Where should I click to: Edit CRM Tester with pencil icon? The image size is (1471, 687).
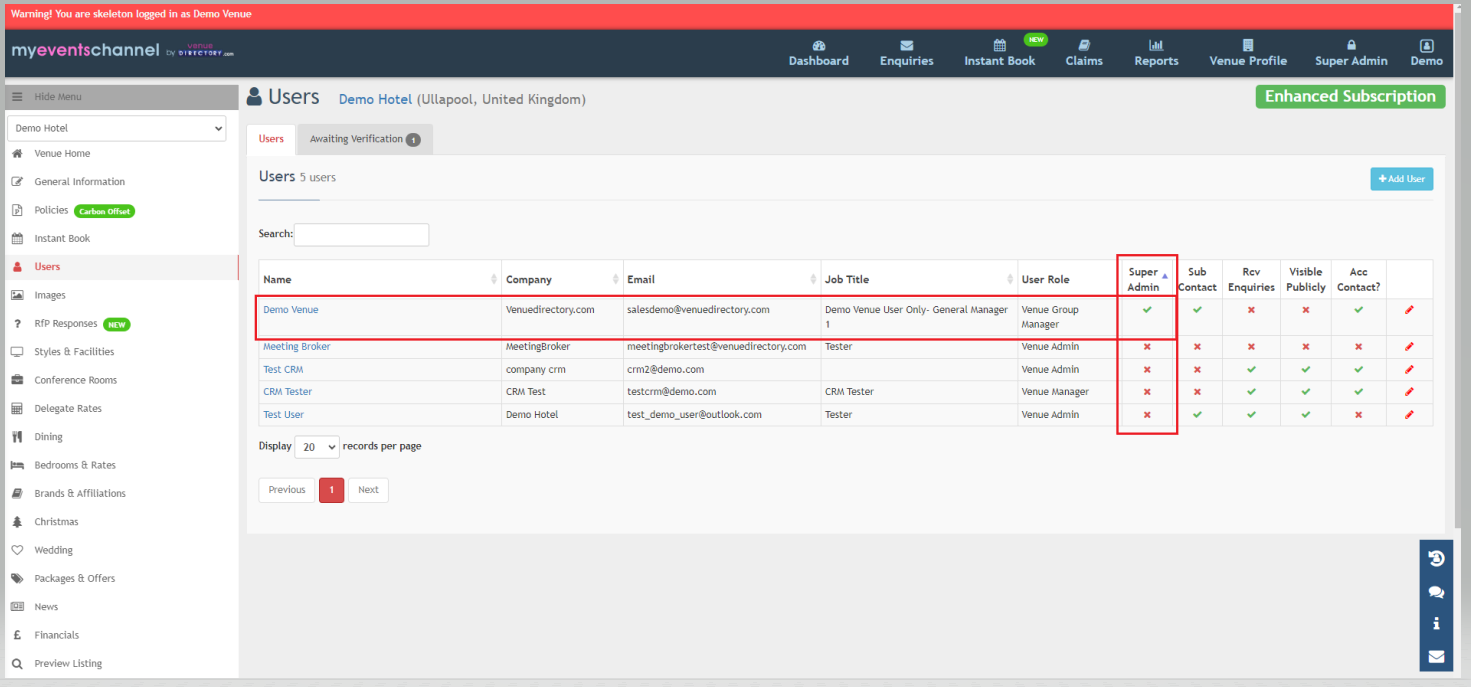[x=1409, y=392]
